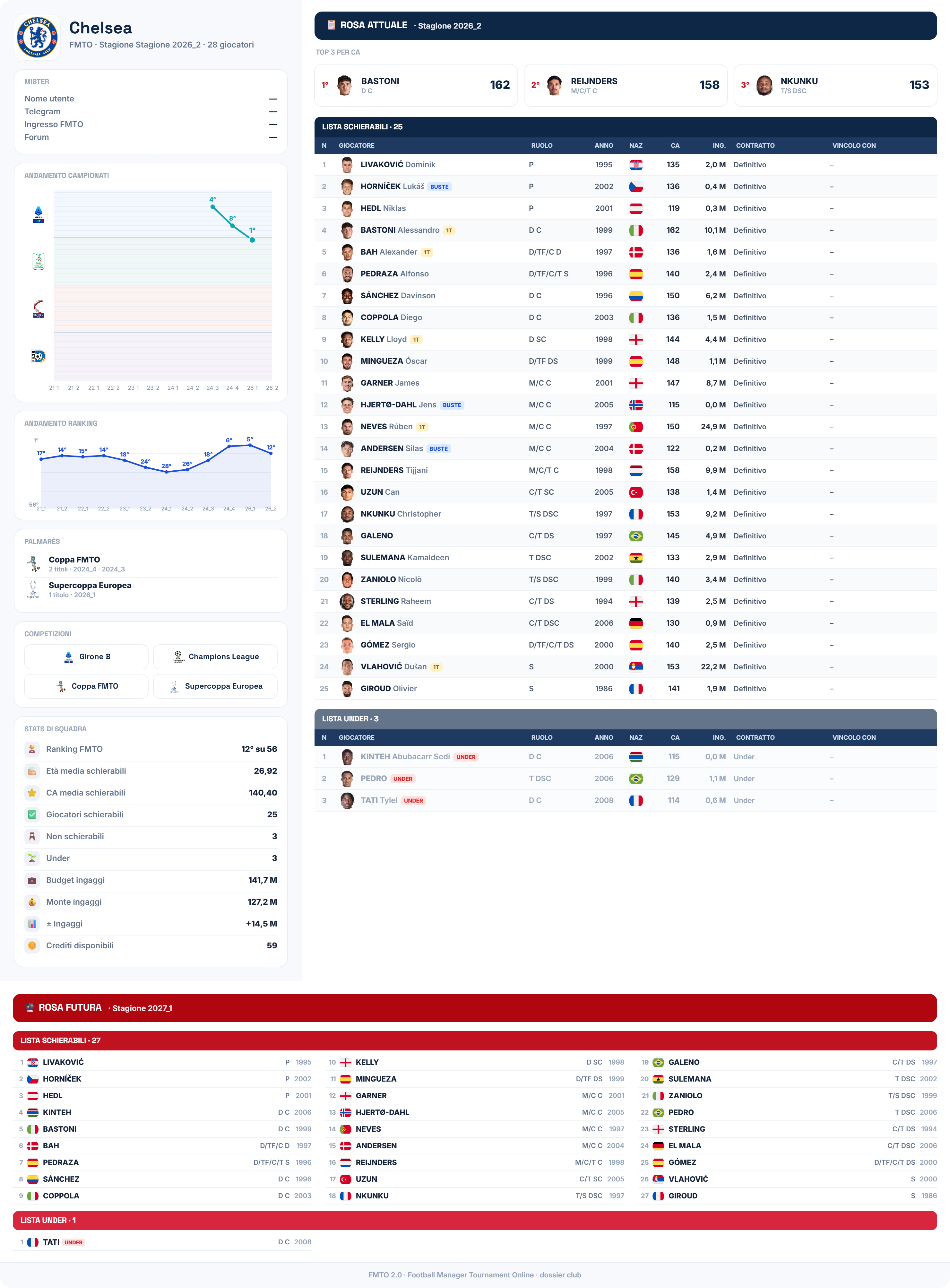
Task: Select player name GIROUD Olivier in table
Action: pyautogui.click(x=389, y=689)
